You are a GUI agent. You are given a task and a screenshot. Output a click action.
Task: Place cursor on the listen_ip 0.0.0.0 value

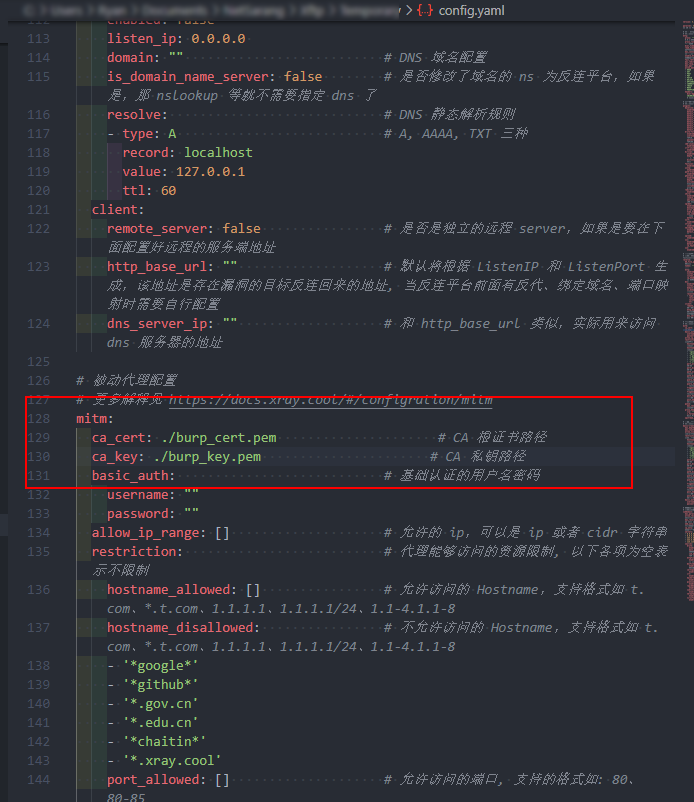pos(218,38)
